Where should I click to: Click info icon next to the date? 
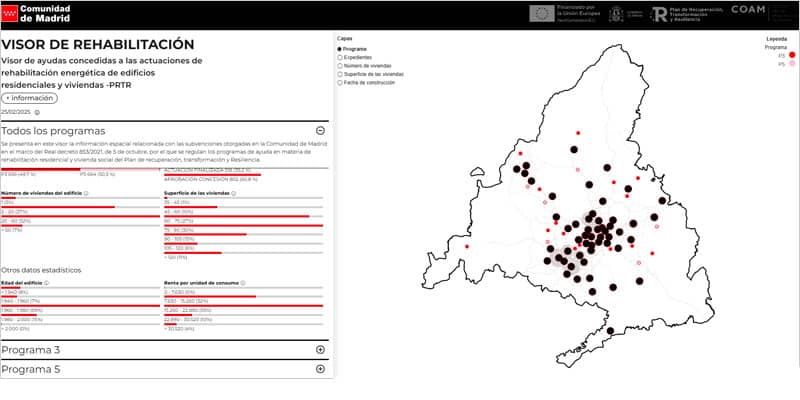(37, 112)
